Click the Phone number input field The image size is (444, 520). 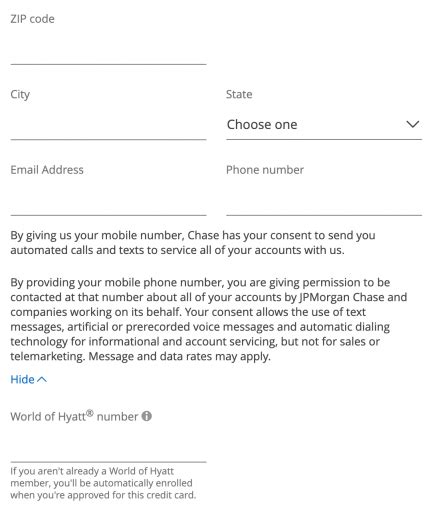click(324, 200)
